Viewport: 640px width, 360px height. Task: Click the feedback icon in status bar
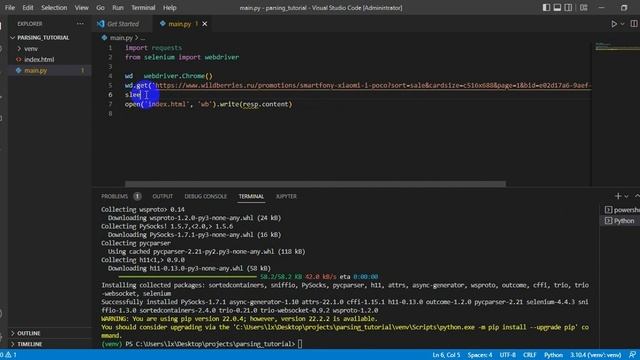[632, 355]
